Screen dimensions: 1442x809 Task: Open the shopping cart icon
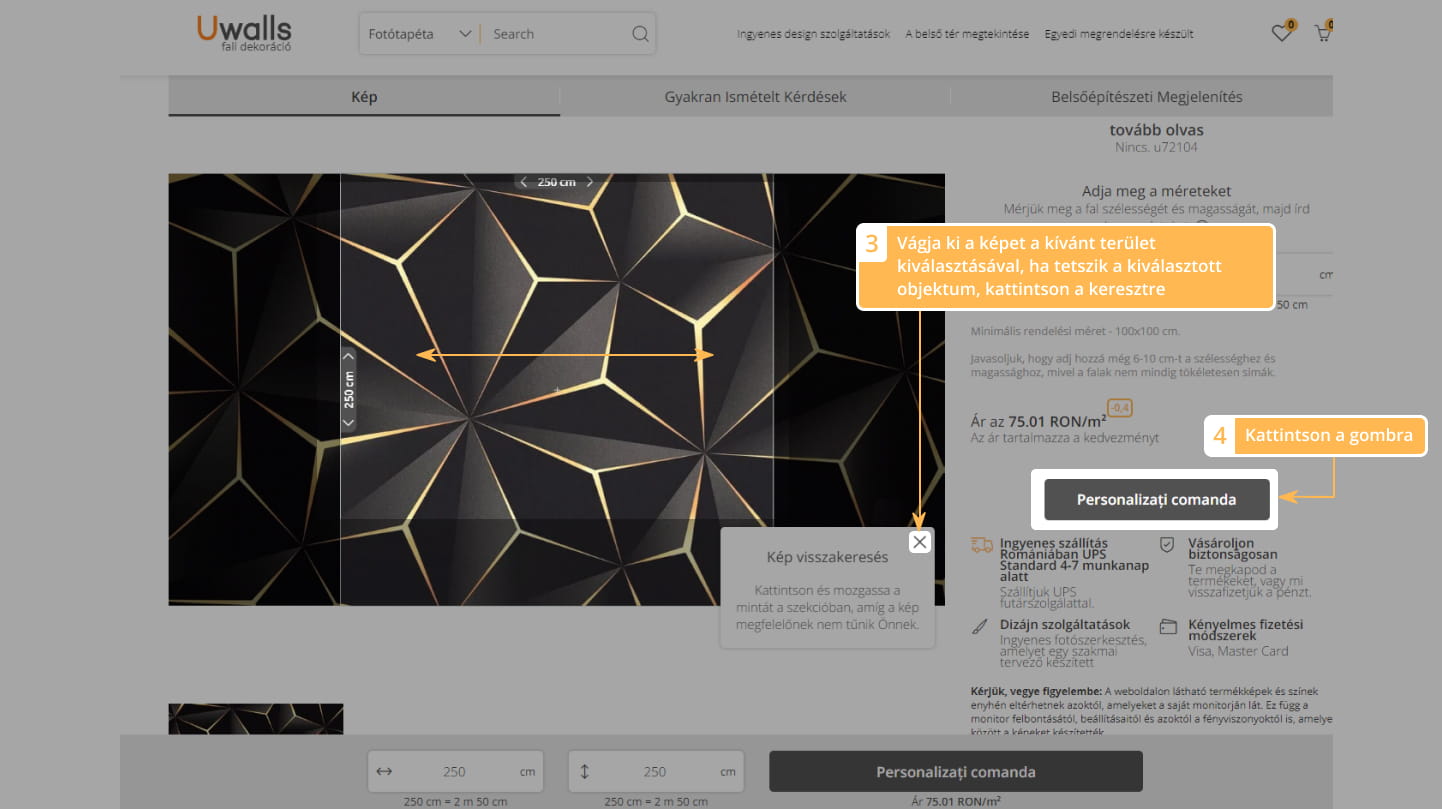point(1323,34)
